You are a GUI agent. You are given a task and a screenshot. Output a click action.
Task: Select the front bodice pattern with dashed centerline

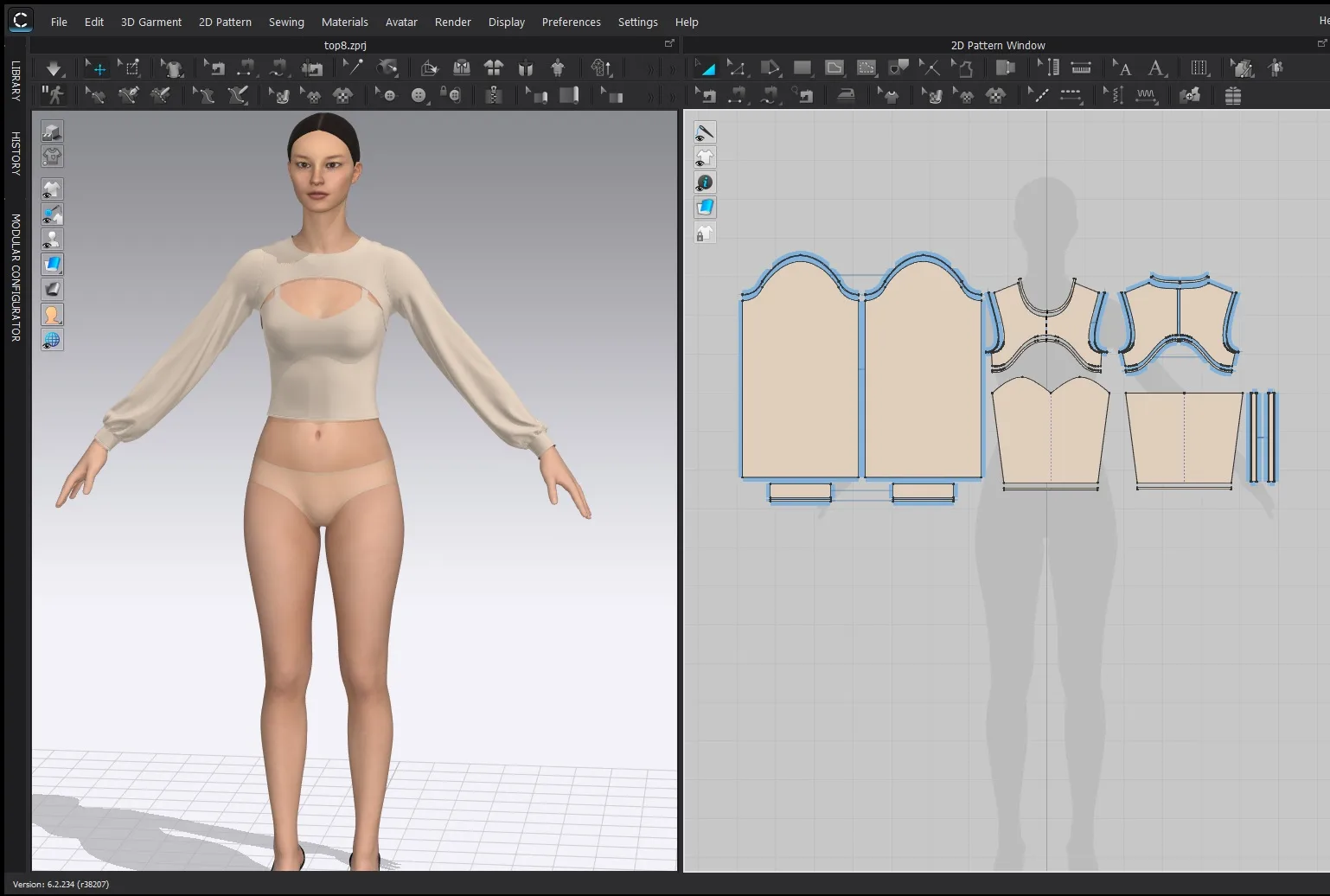1050,432
